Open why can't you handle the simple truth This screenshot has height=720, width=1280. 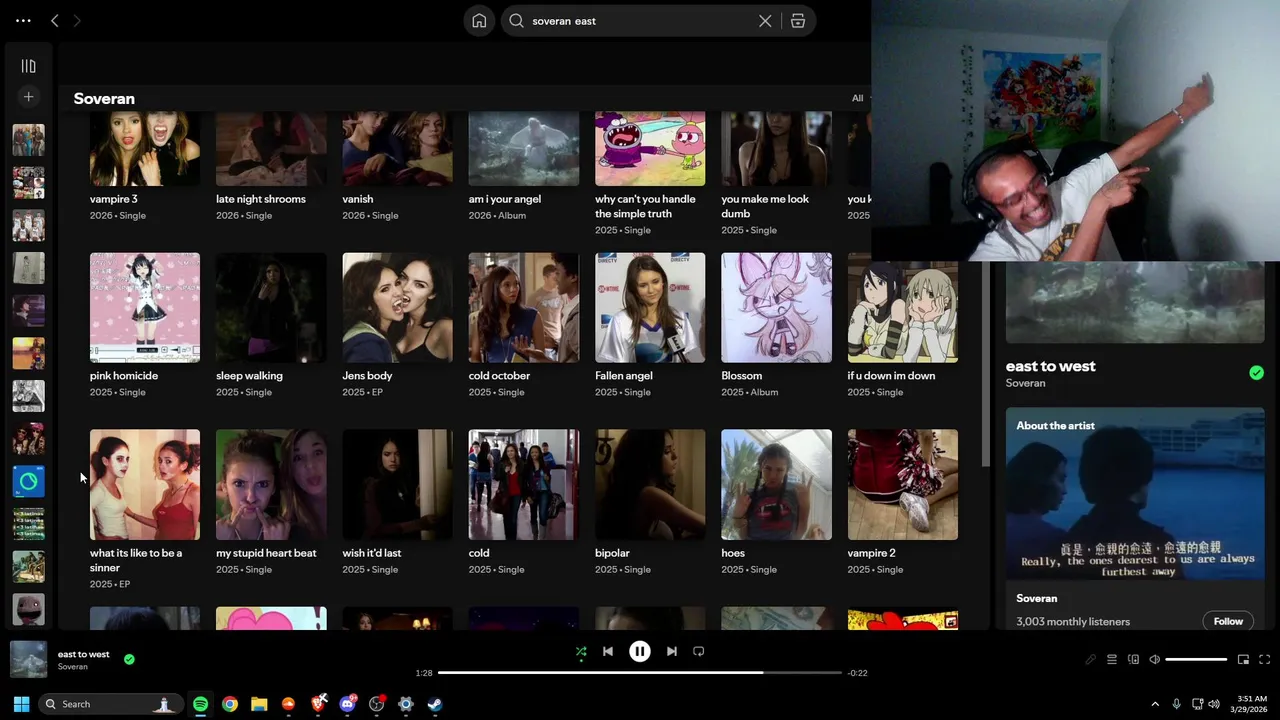click(x=650, y=173)
